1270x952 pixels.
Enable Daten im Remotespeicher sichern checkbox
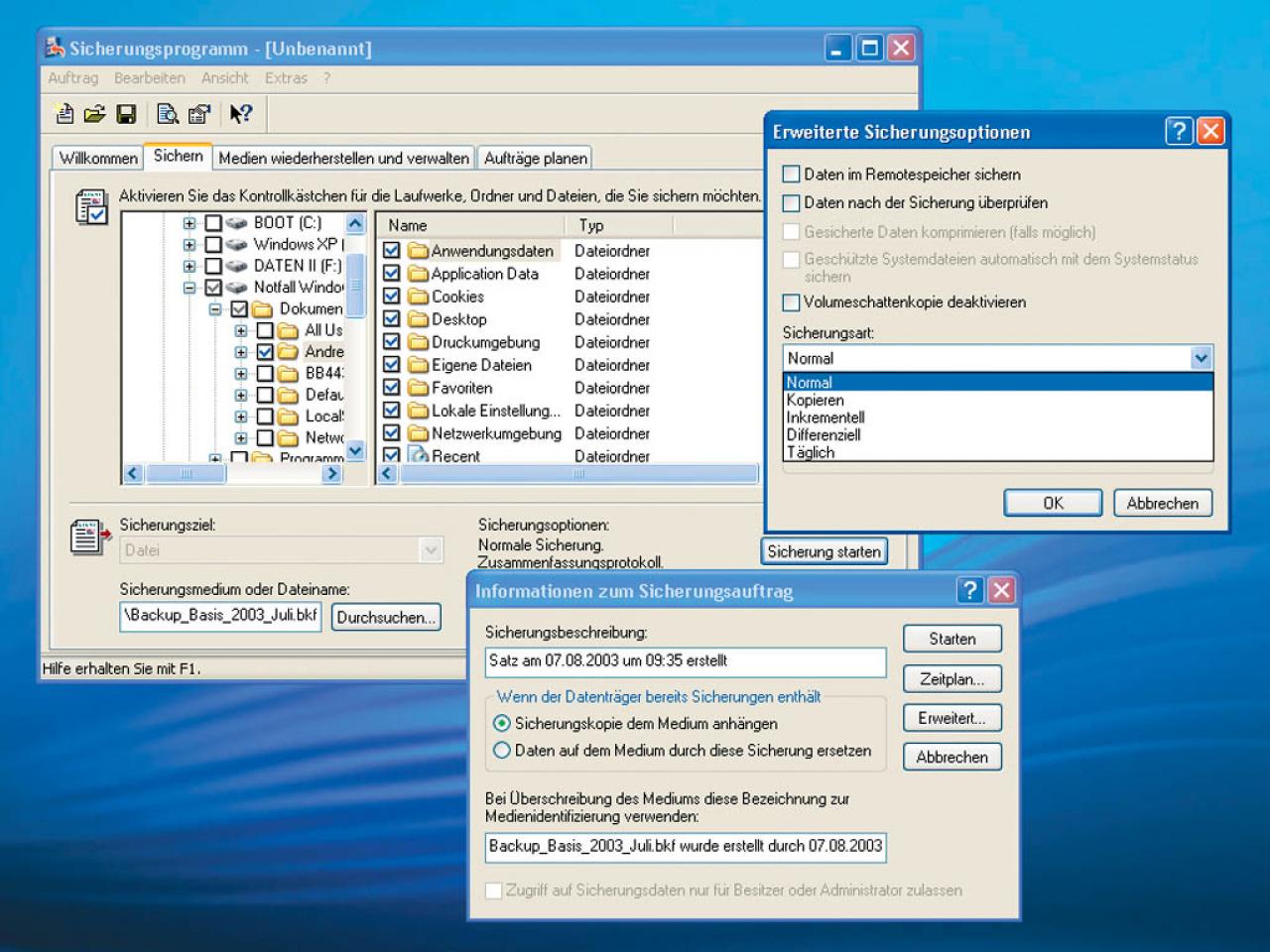click(x=791, y=175)
